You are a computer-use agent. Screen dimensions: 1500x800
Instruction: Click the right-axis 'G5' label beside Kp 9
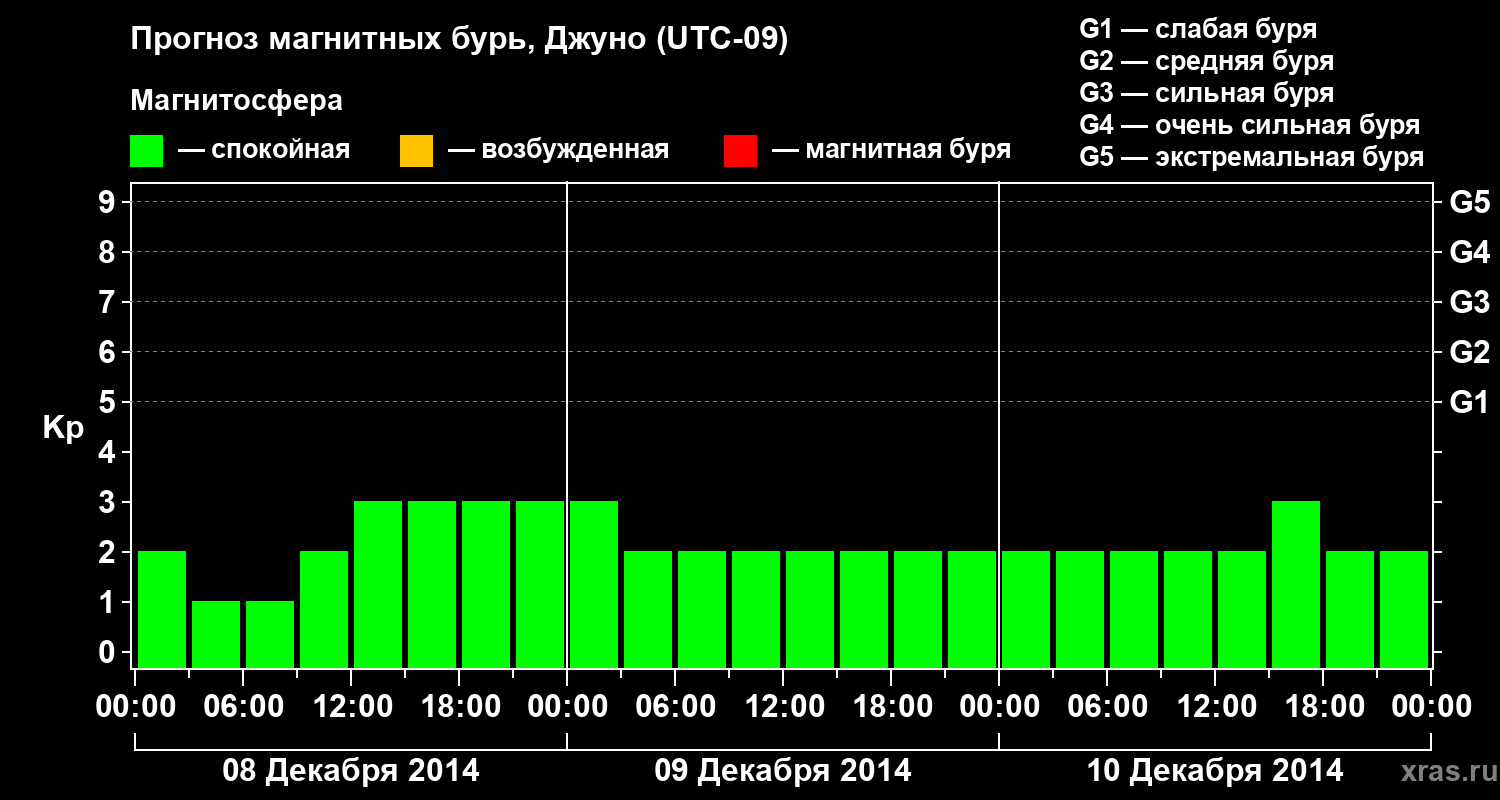coord(1470,202)
